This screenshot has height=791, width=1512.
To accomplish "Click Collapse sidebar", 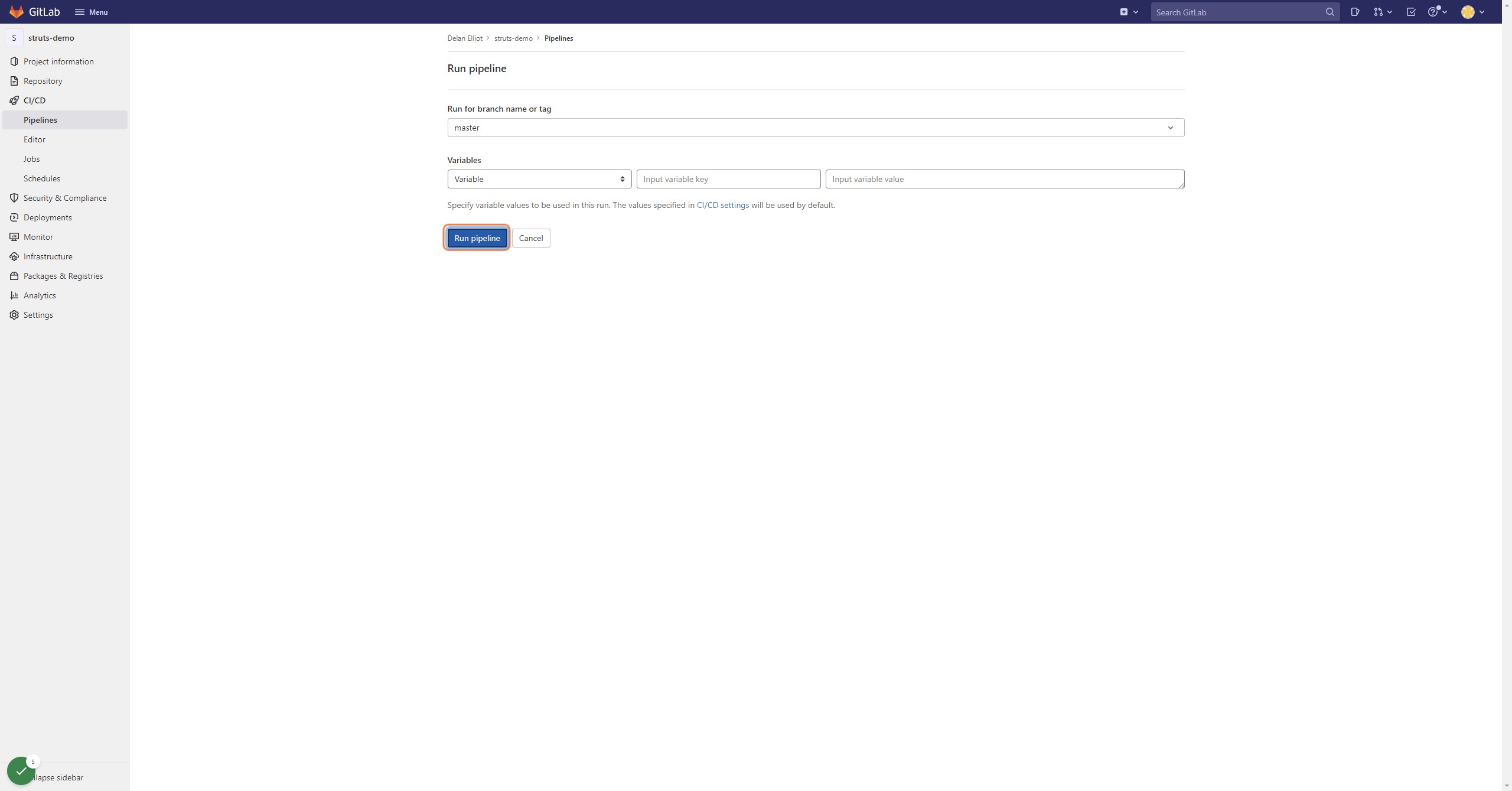I will (65, 777).
